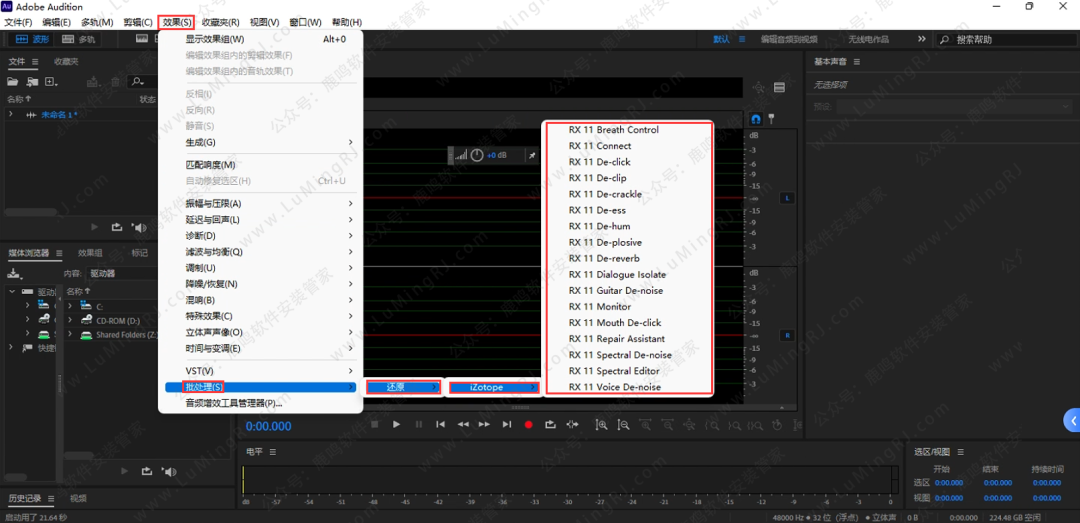Click the zoom in amplitude icon
Viewport: 1080px width, 523px height.
tap(601, 425)
